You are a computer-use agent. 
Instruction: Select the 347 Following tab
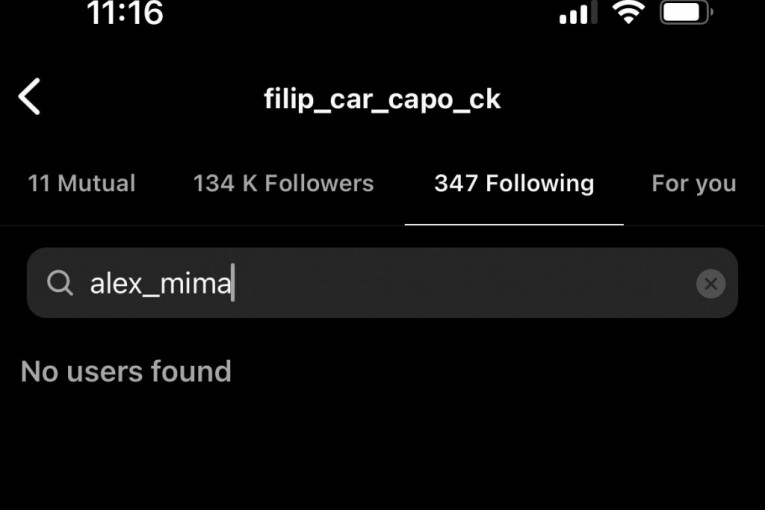(514, 184)
